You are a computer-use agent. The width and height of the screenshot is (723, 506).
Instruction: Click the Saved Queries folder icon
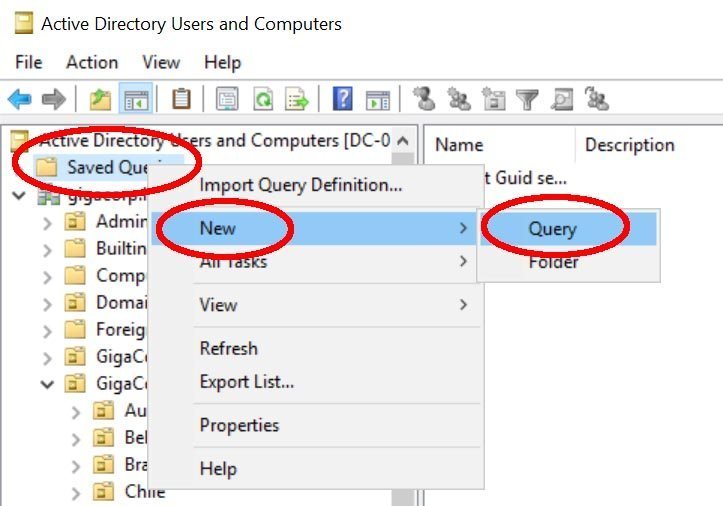[x=47, y=167]
